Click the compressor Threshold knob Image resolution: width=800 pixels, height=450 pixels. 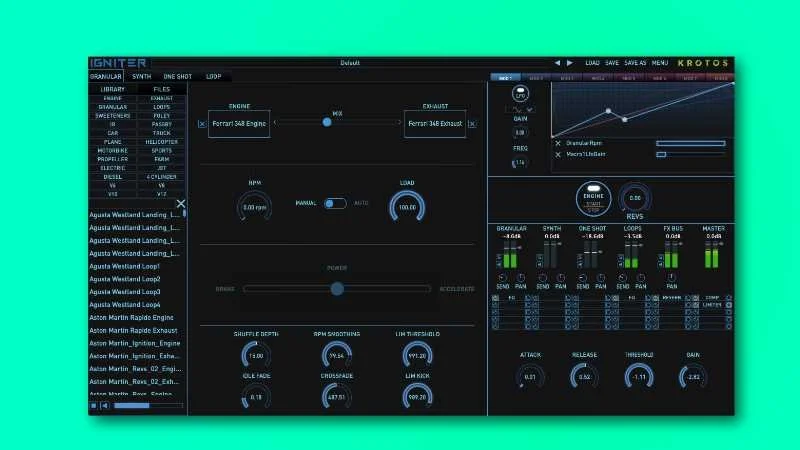639,377
